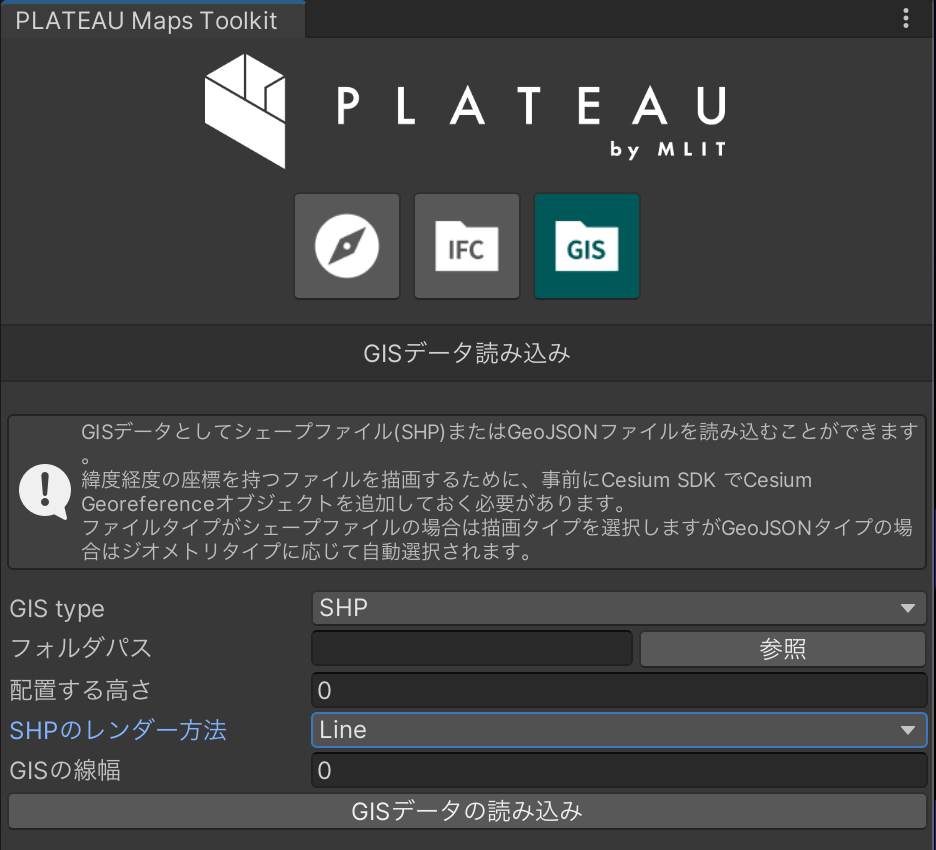
Task: Focus the フォルダパス input field
Action: [472, 649]
